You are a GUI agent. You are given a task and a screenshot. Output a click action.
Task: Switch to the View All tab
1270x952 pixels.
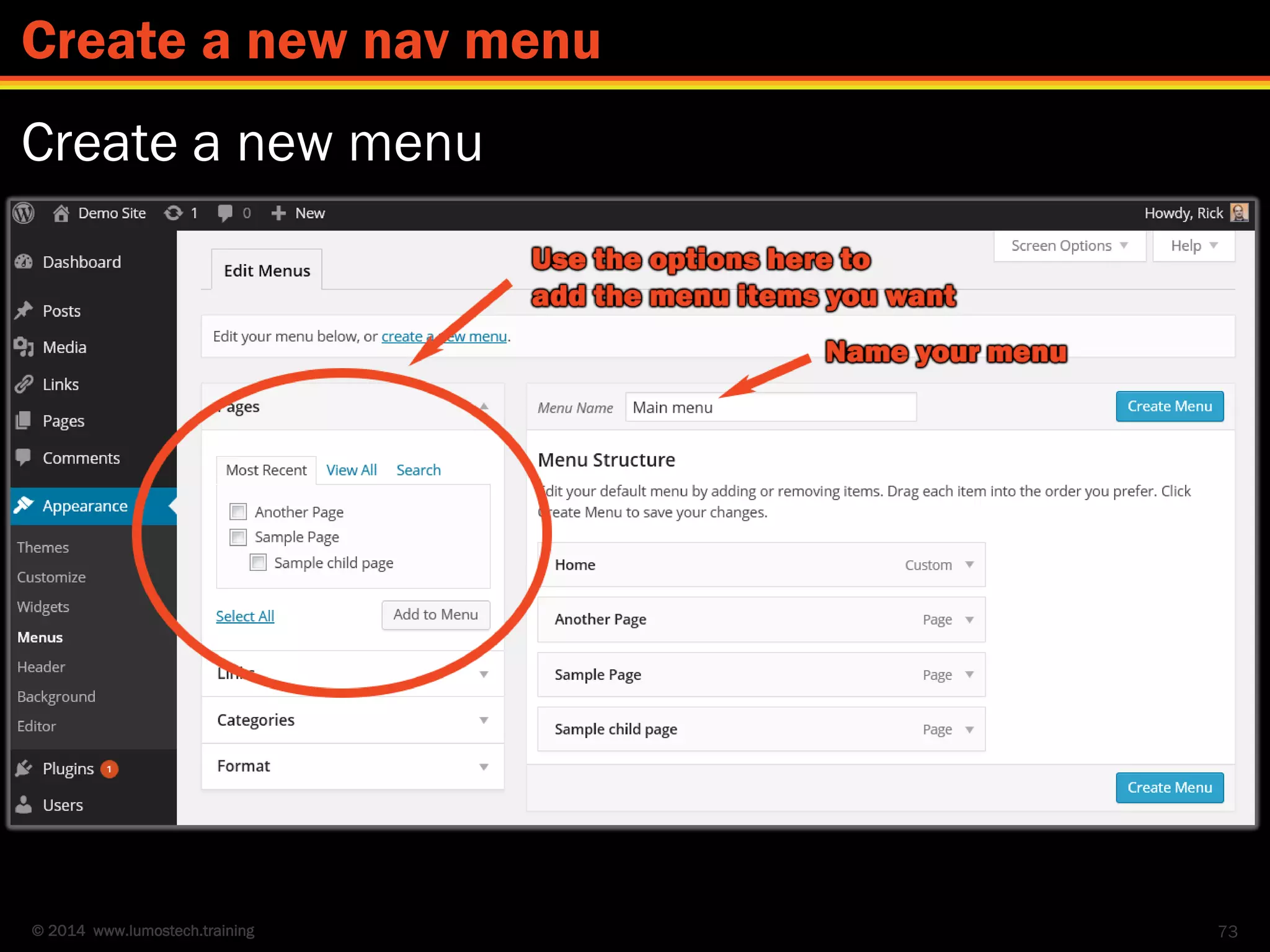point(351,470)
